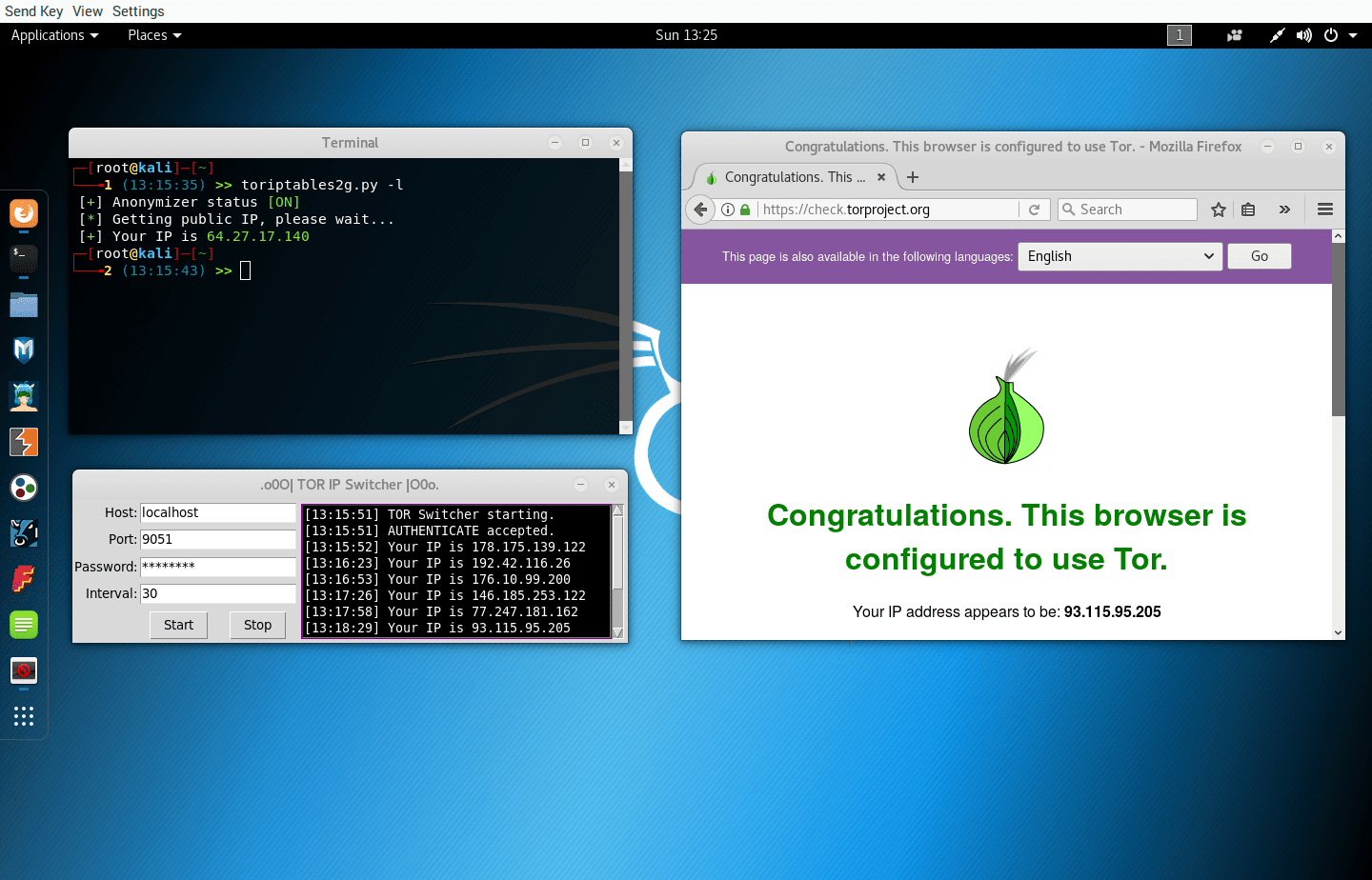This screenshot has height=880, width=1372.
Task: Open Maltego dock icon
Action: point(24,488)
